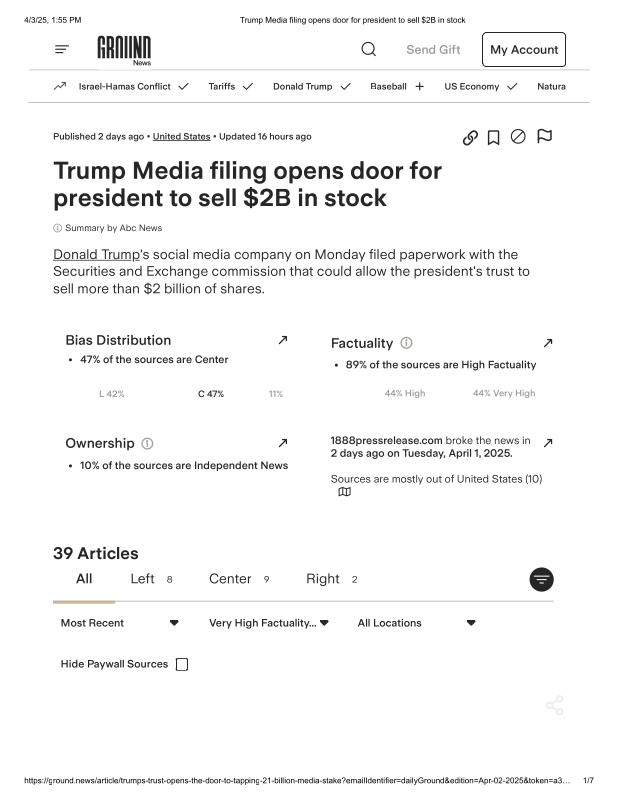The height and width of the screenshot is (800, 618).
Task: Copy article link with chain icon
Action: [x=470, y=138]
